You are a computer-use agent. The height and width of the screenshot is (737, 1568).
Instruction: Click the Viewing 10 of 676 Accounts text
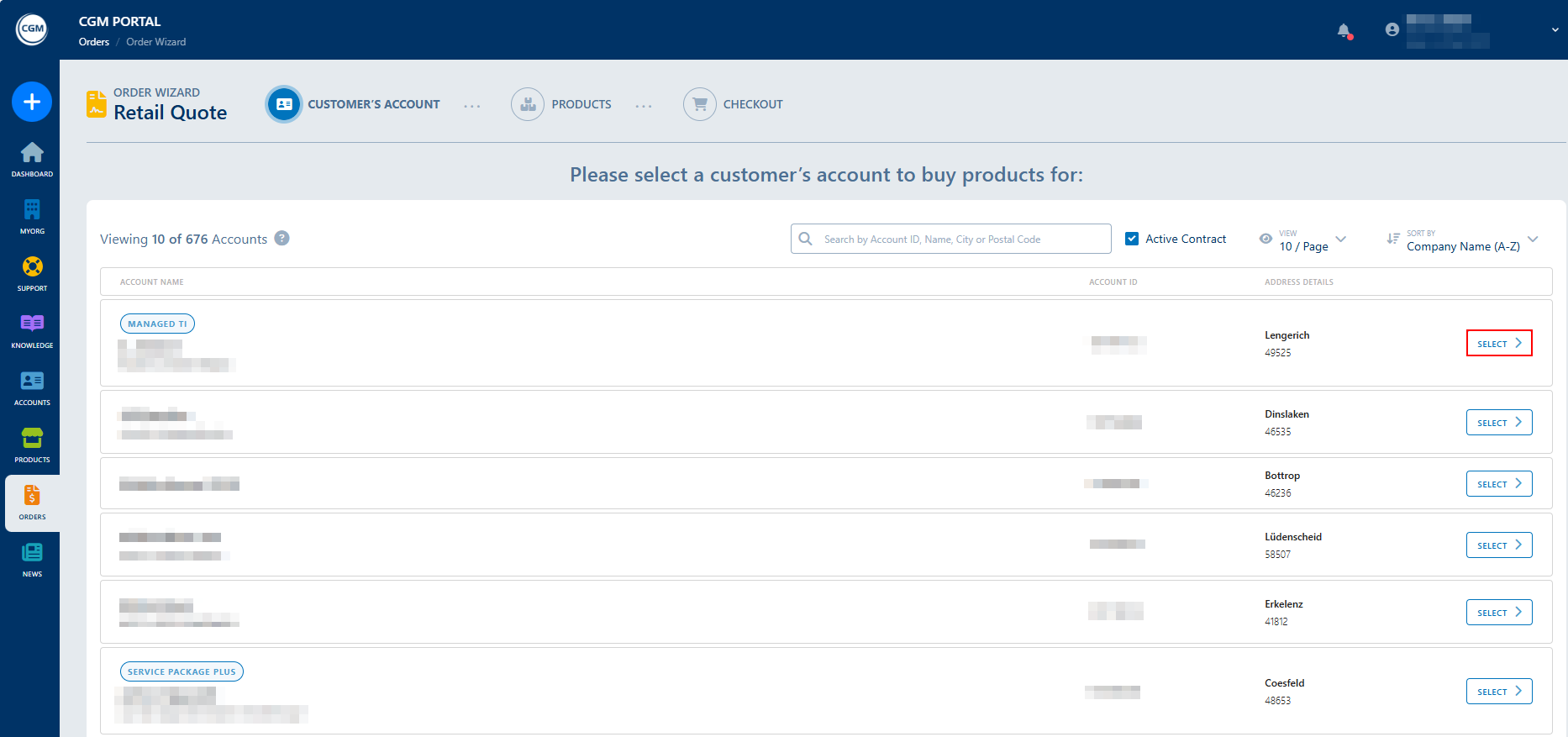tap(184, 240)
